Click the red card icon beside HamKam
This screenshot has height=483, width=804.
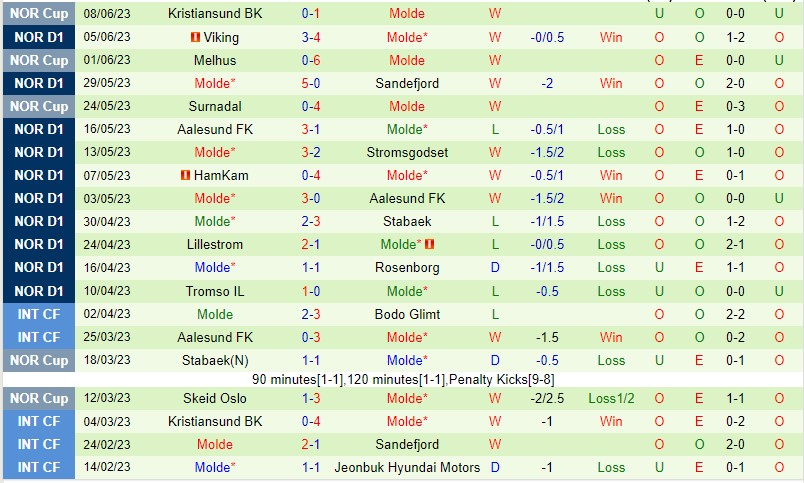(185, 175)
